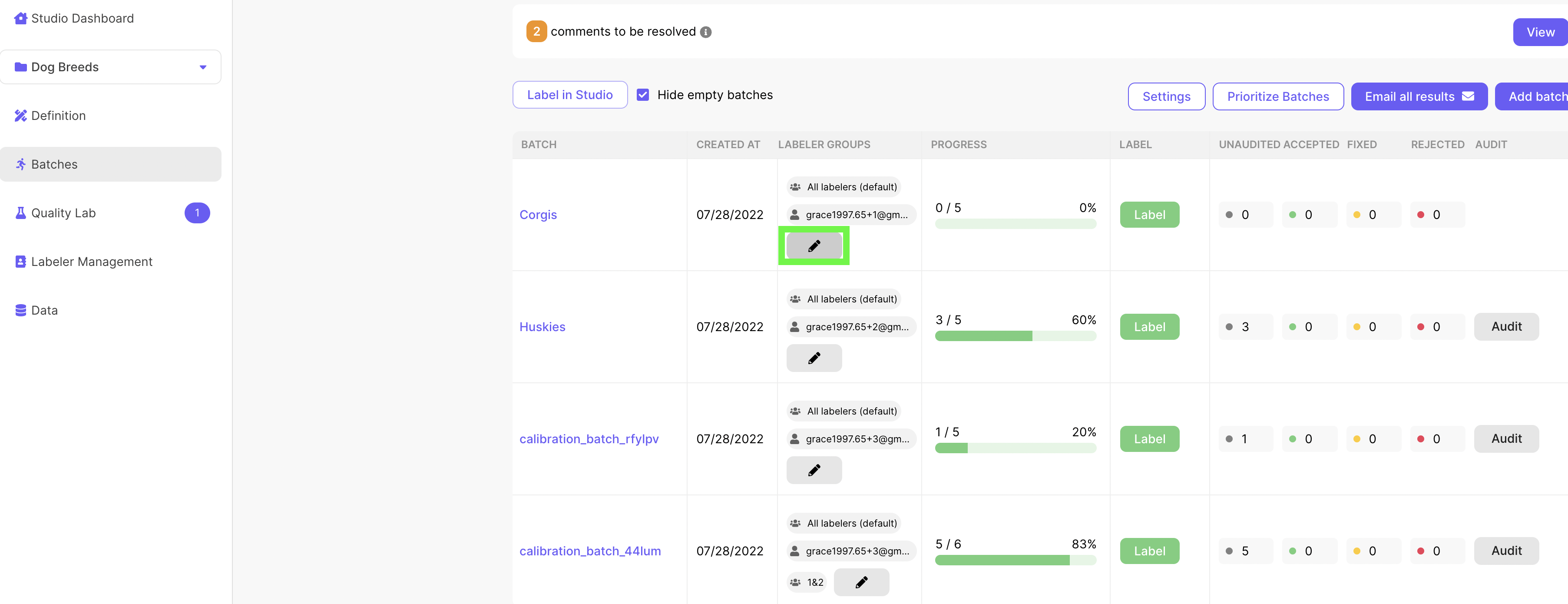Click the 1&2 labeler group tag
The height and width of the screenshot is (604, 1568).
click(x=807, y=583)
